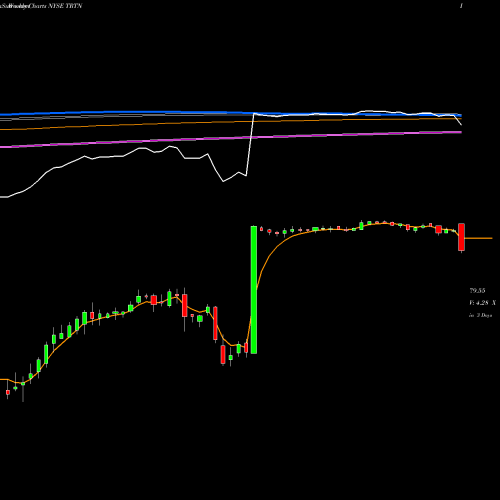Click the orange horizontal price marker at right

point(478,238)
